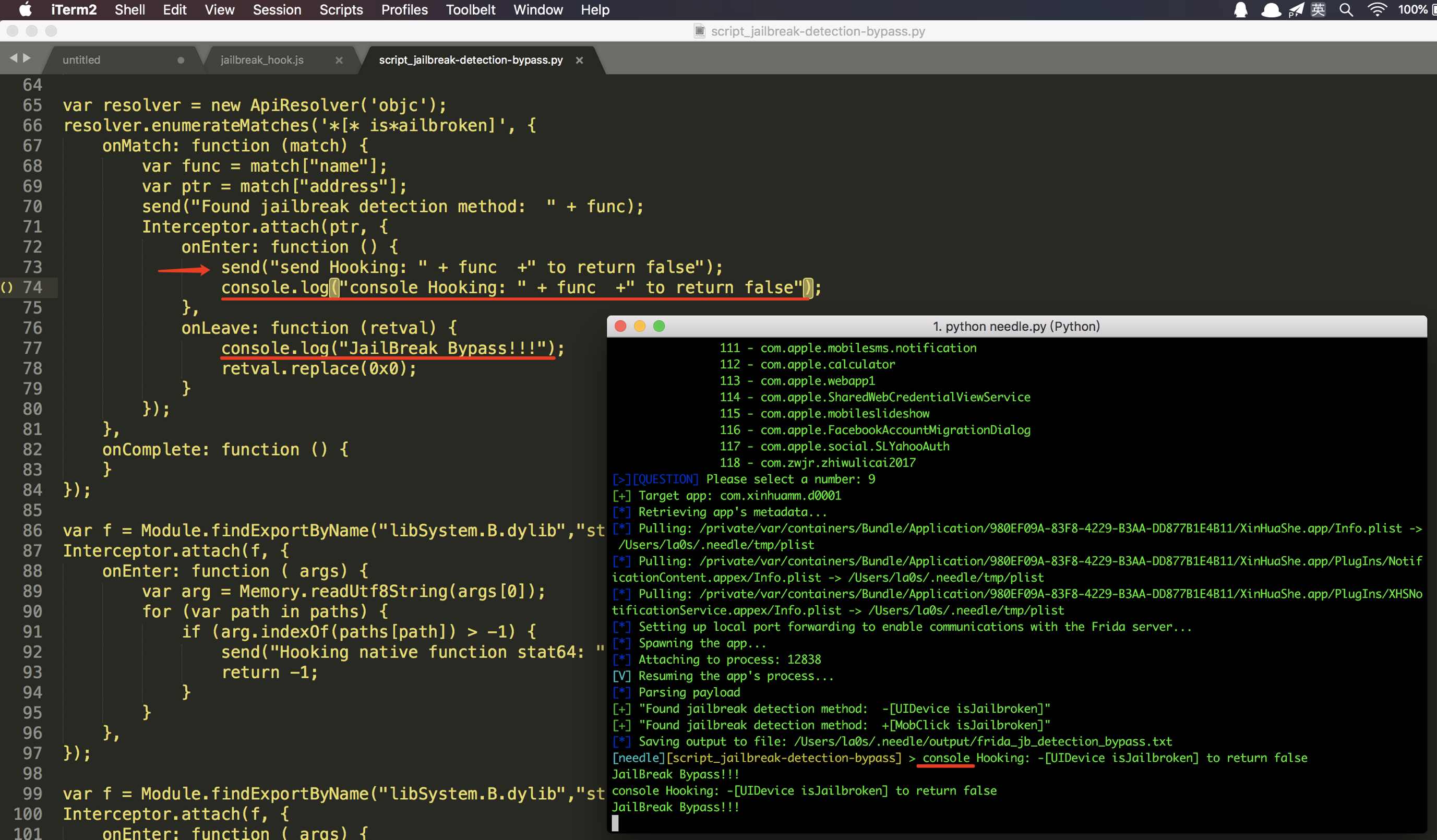1437x840 pixels.
Task: Open the Wi-Fi status menu
Action: (x=1376, y=10)
